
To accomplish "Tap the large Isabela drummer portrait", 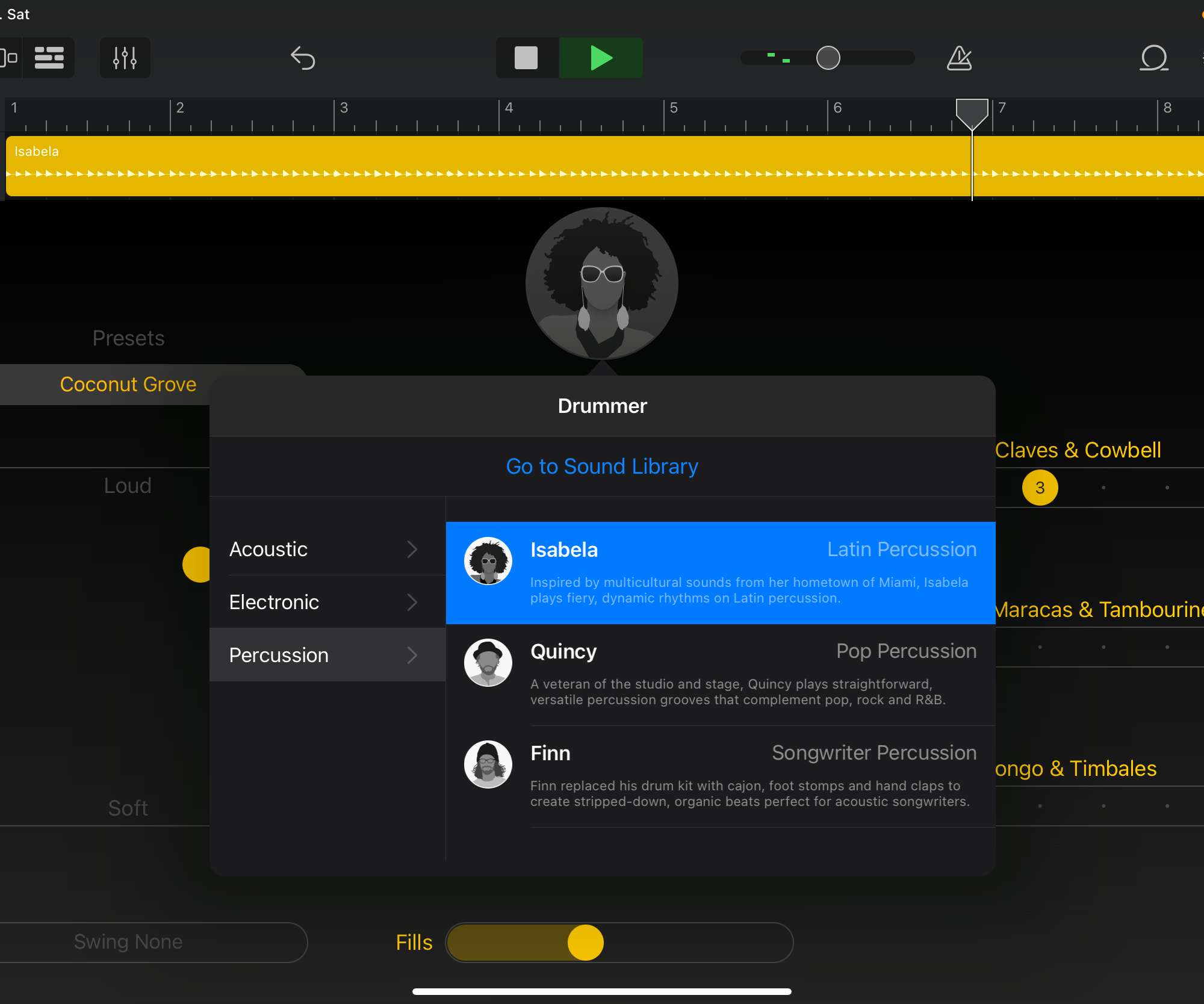I will pyautogui.click(x=602, y=284).
